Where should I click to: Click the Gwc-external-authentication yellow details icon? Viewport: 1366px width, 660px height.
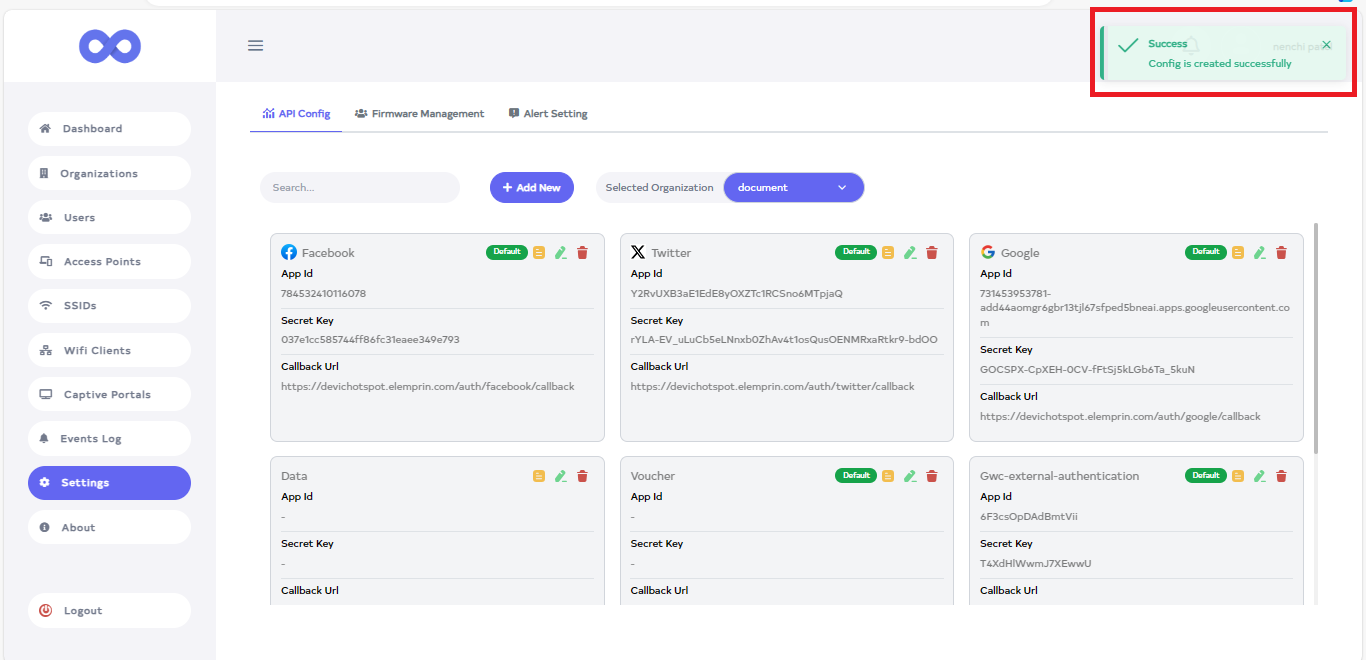click(x=1238, y=476)
